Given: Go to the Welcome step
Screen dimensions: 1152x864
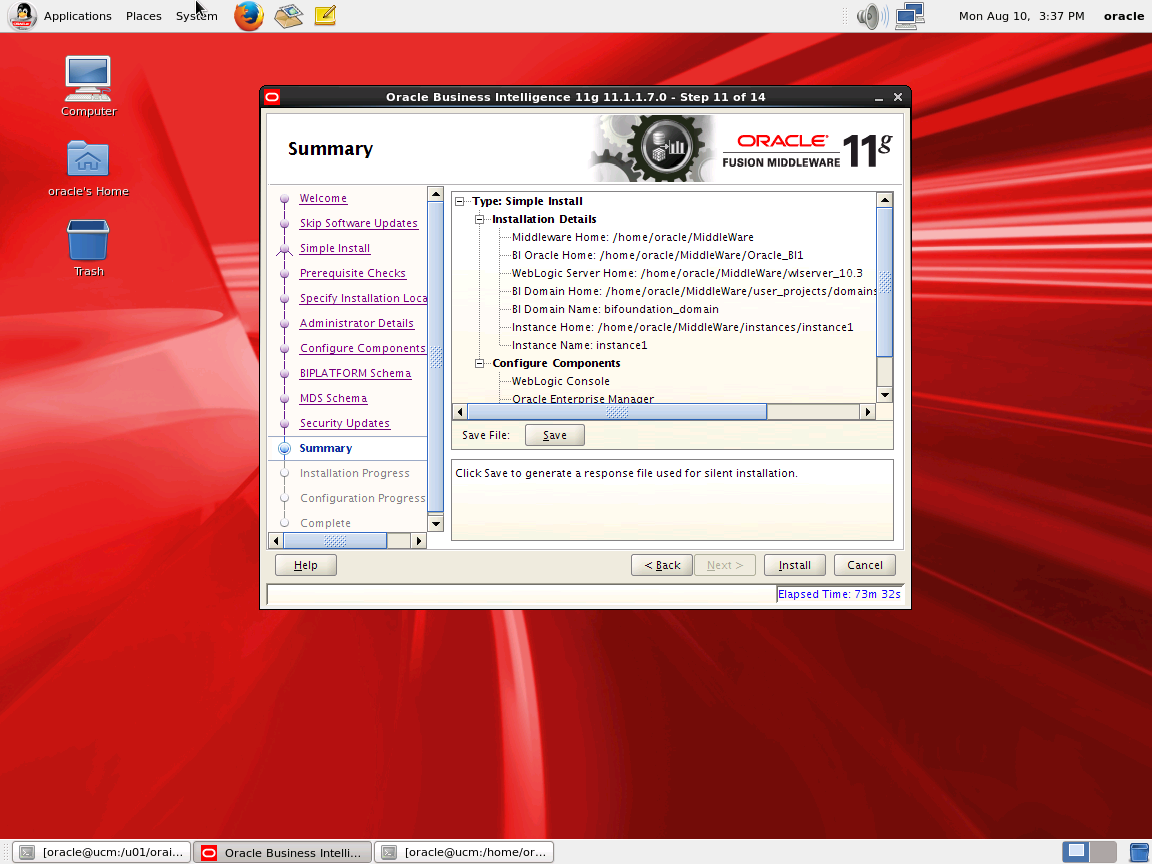Looking at the screenshot, I should [323, 198].
